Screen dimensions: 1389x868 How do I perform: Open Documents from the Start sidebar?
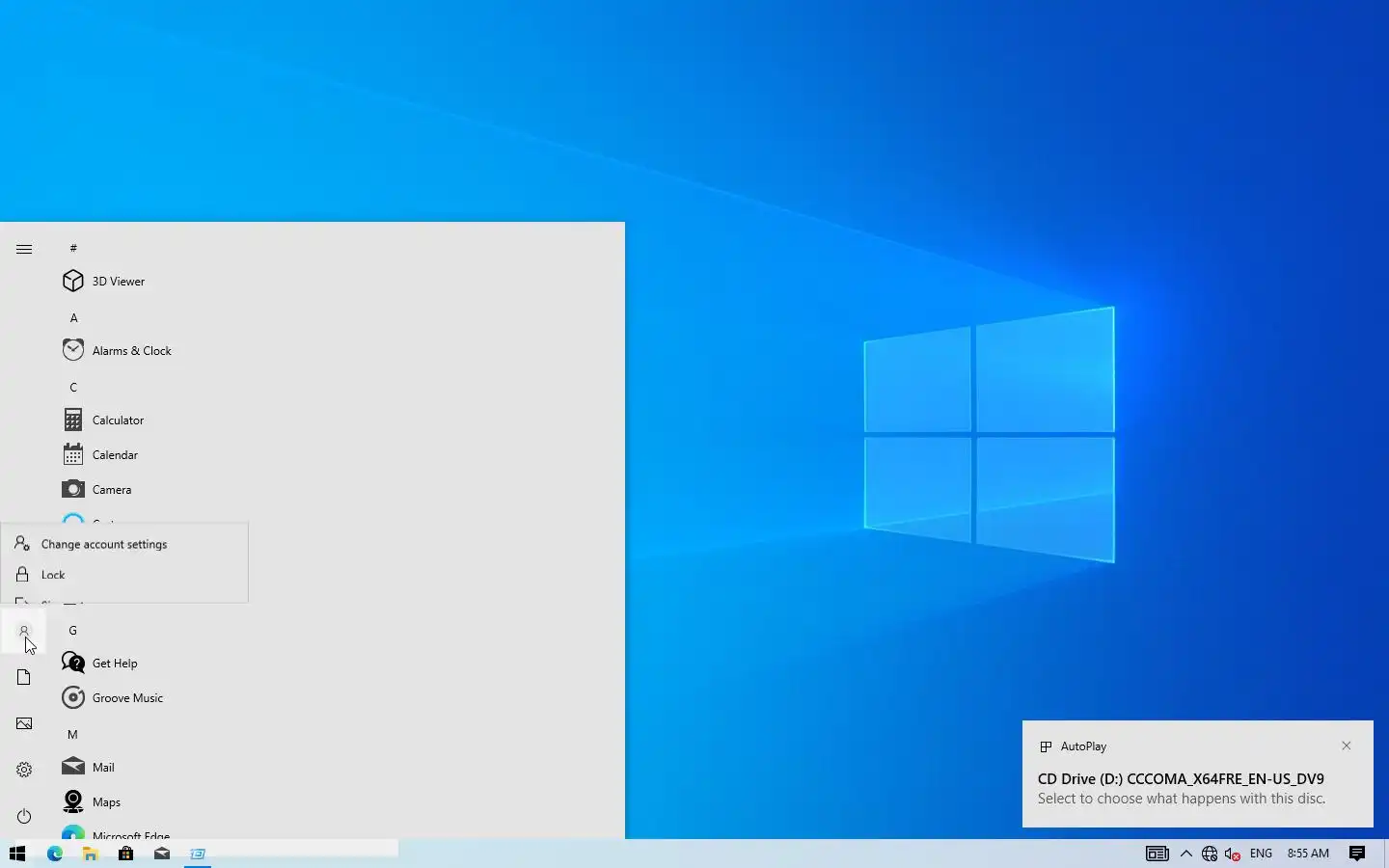(24, 677)
